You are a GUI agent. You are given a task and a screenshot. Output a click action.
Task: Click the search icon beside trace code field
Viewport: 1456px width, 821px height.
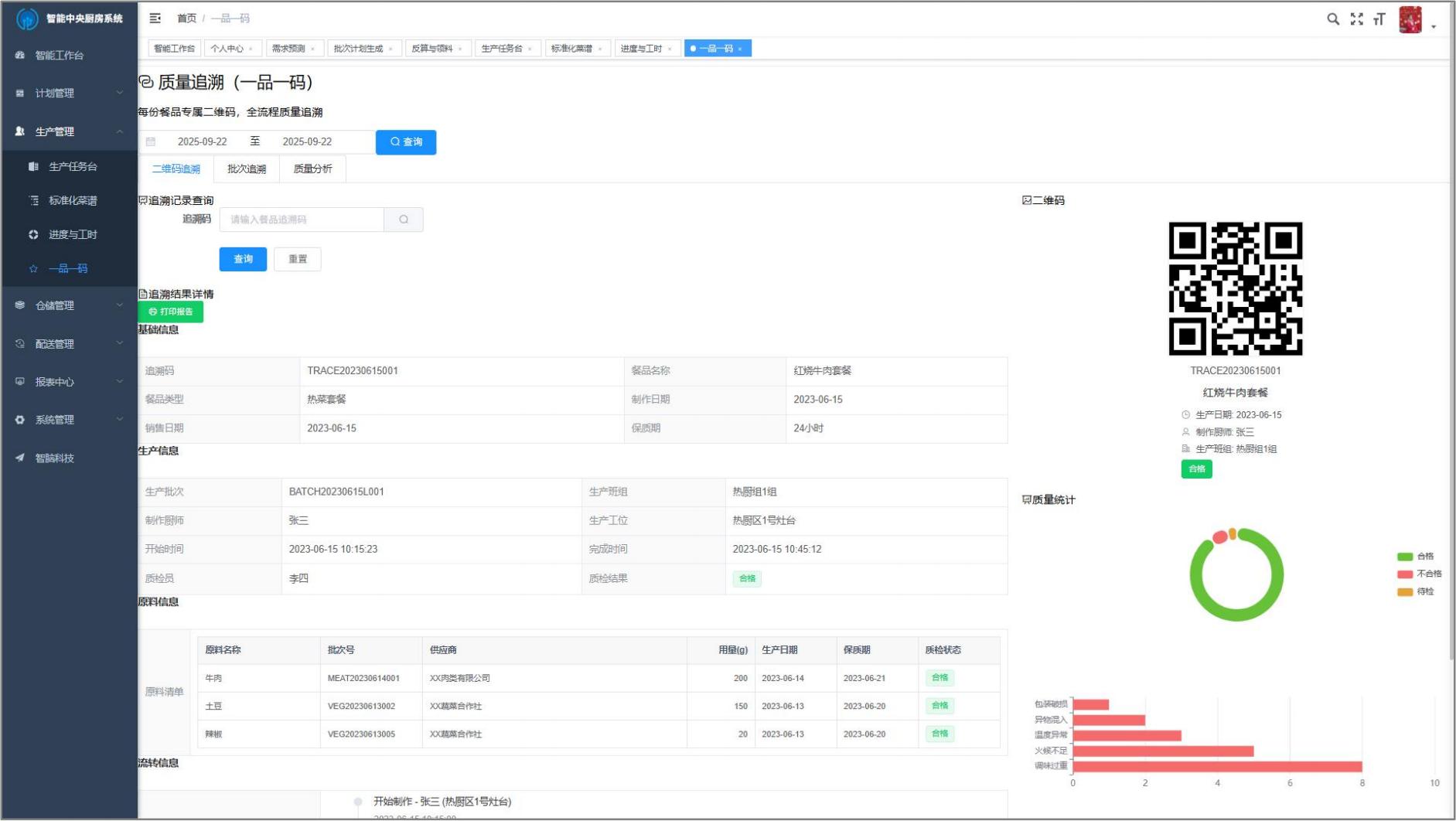(x=404, y=220)
